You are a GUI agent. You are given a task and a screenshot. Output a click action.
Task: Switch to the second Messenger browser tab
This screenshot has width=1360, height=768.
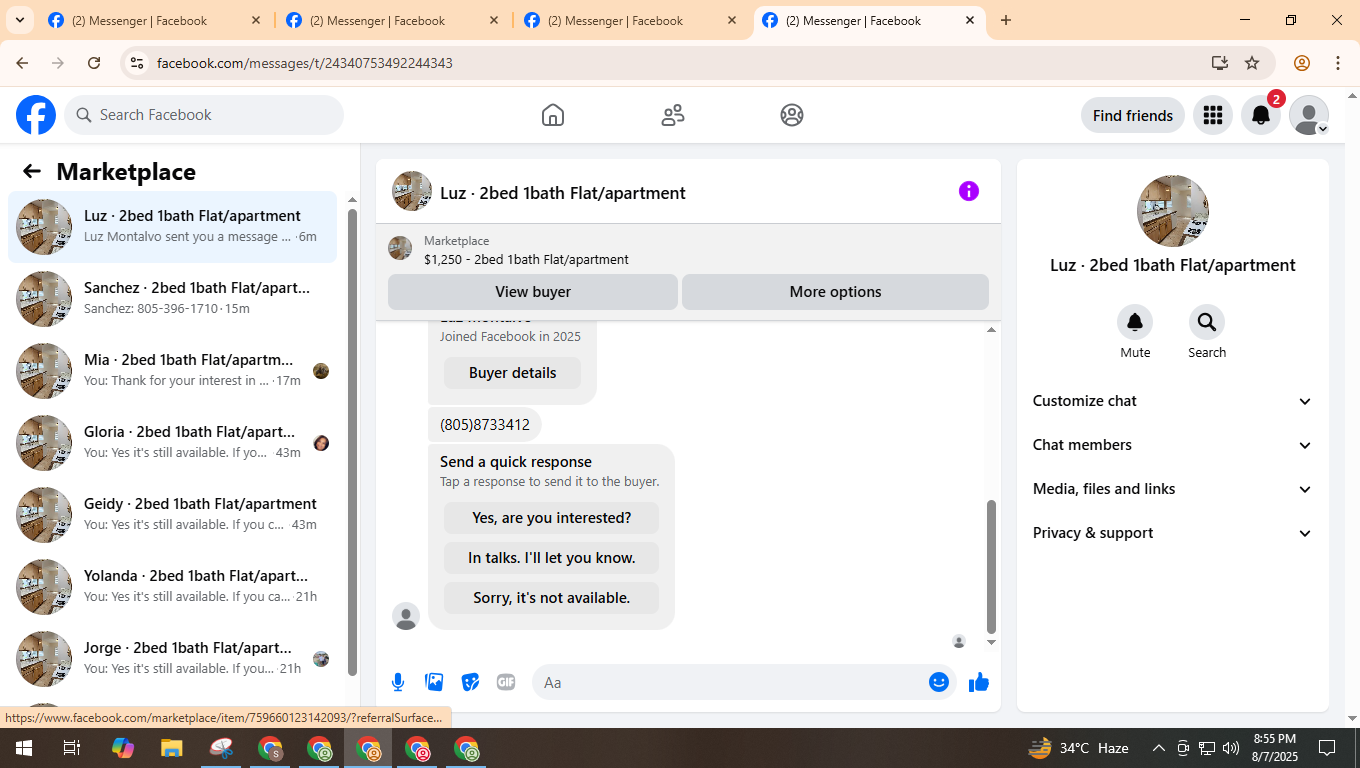point(393,20)
